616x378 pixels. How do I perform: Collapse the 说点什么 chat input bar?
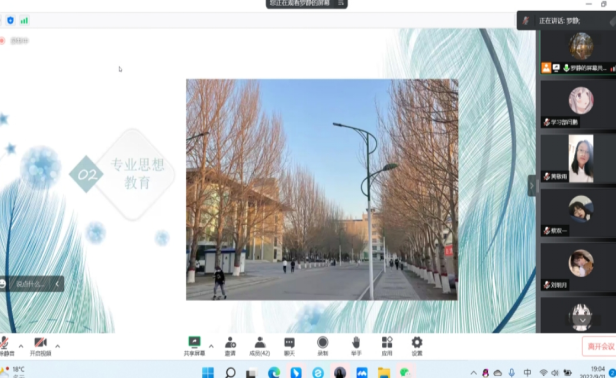(57, 284)
